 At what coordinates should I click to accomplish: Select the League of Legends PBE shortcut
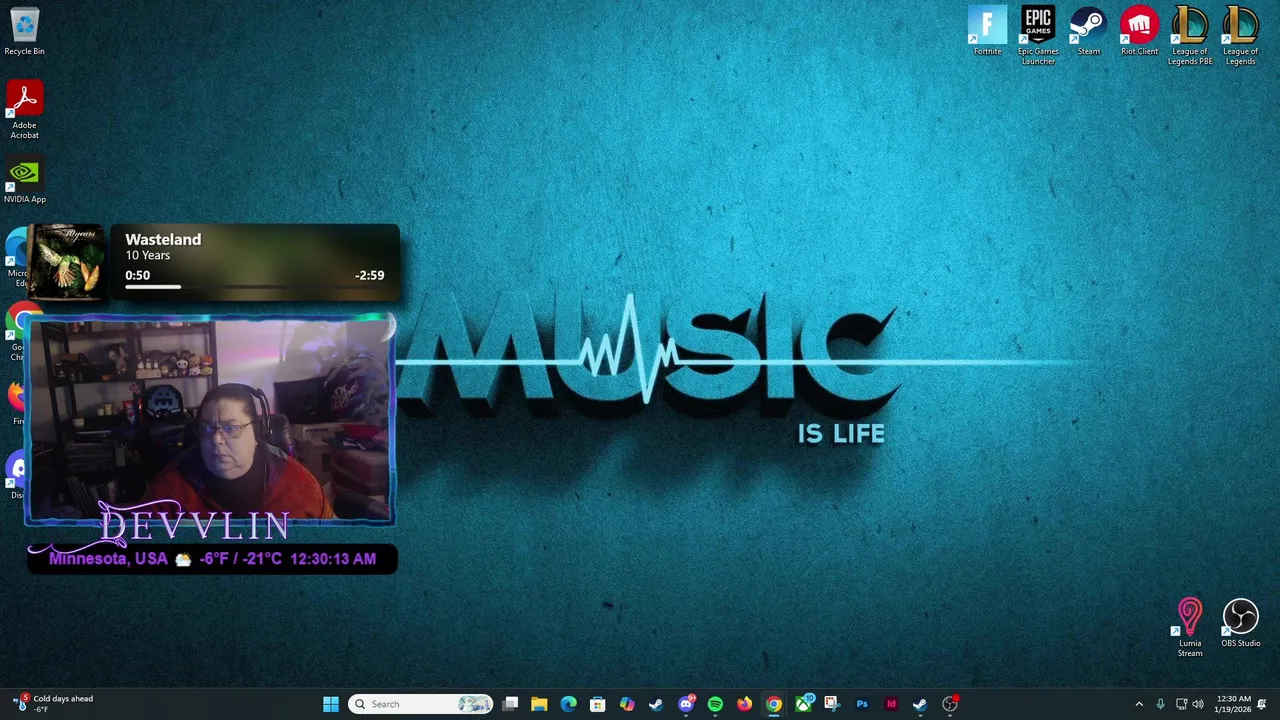(1190, 36)
